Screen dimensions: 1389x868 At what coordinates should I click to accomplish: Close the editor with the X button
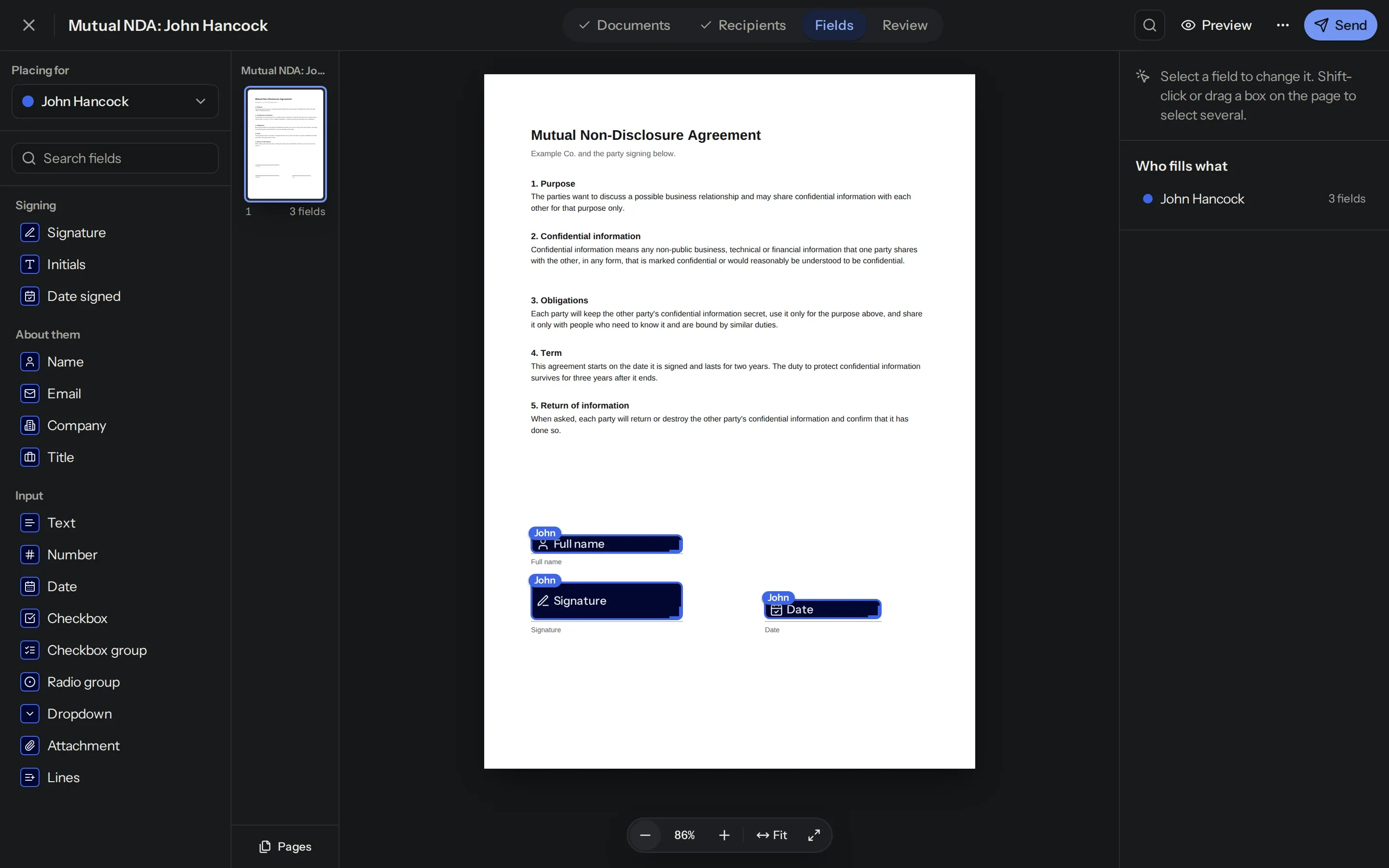point(29,25)
